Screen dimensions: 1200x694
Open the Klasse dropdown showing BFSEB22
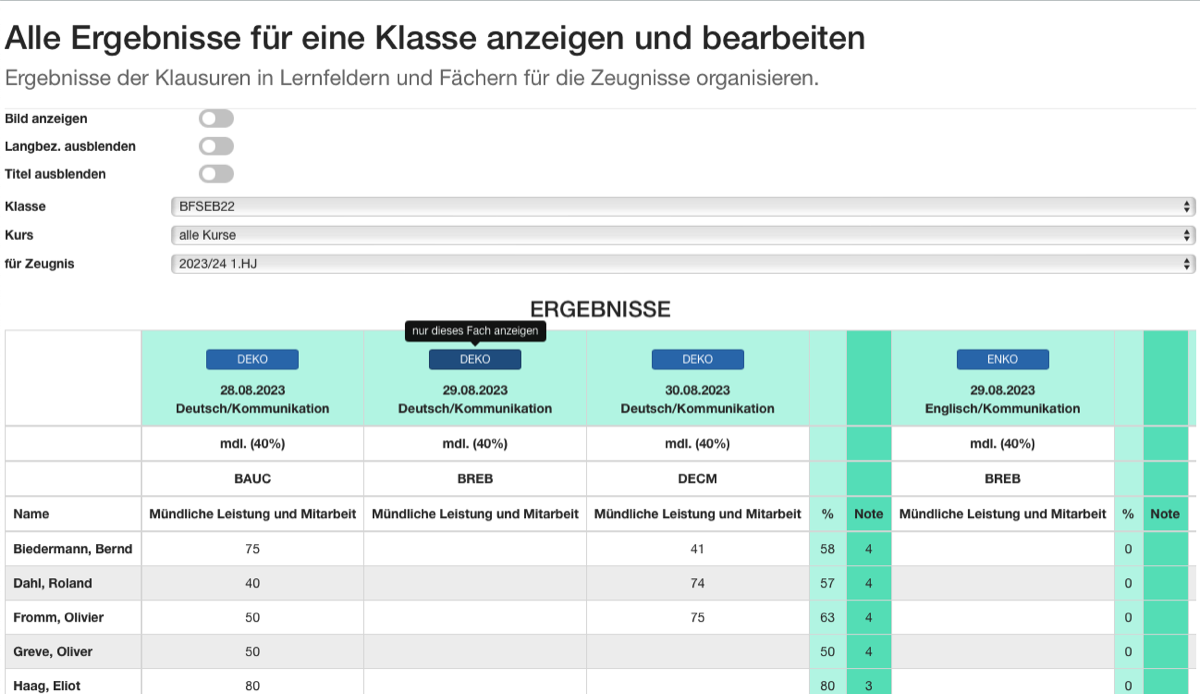tap(683, 207)
